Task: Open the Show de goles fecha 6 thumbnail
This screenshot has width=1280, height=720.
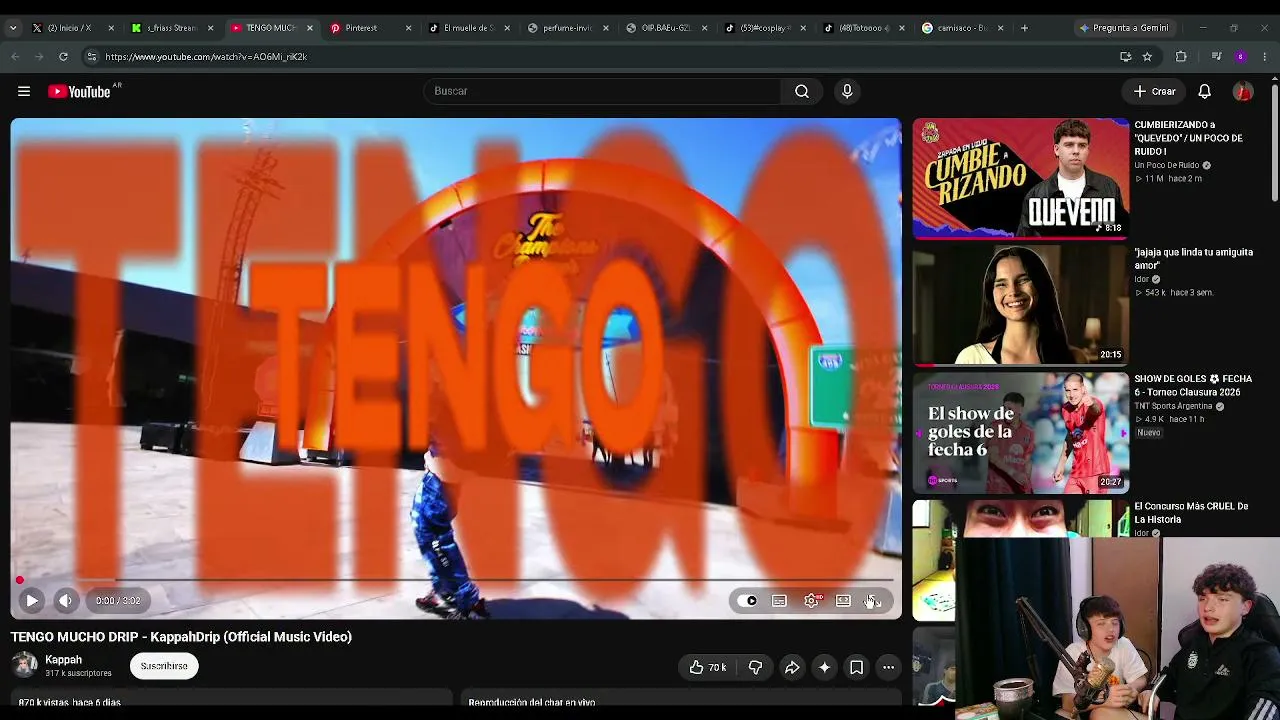Action: coord(1020,432)
